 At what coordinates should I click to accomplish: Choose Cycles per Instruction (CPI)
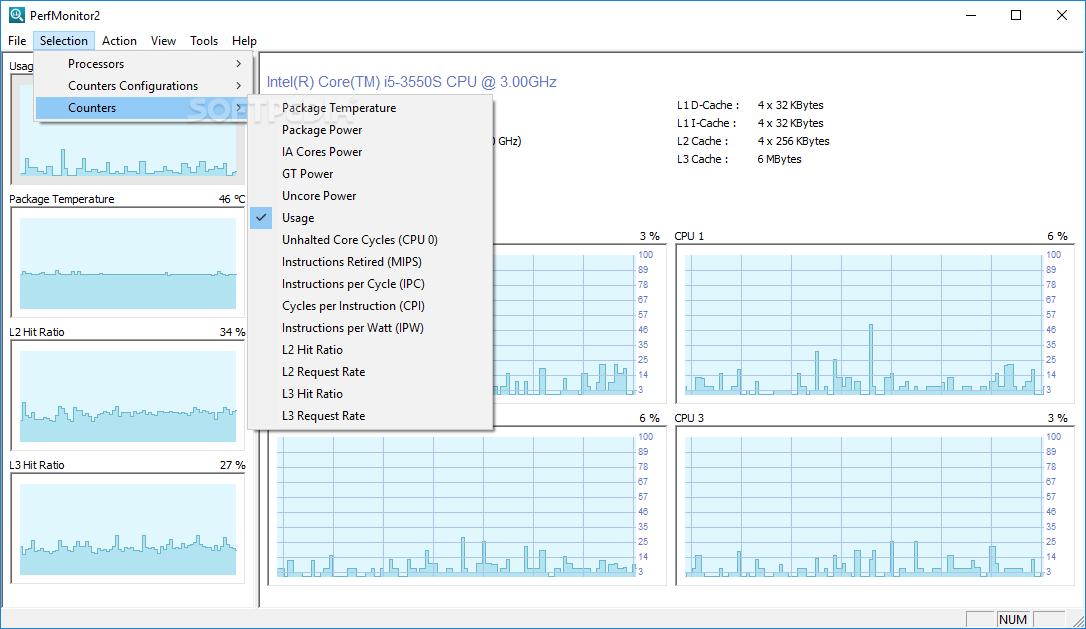click(371, 306)
